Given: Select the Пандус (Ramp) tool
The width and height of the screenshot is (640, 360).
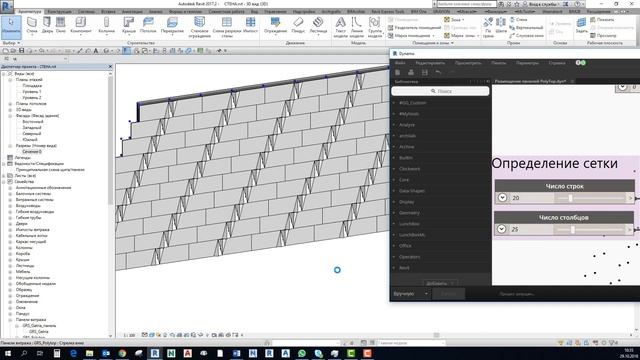Looking at the screenshot, I should point(298,25).
